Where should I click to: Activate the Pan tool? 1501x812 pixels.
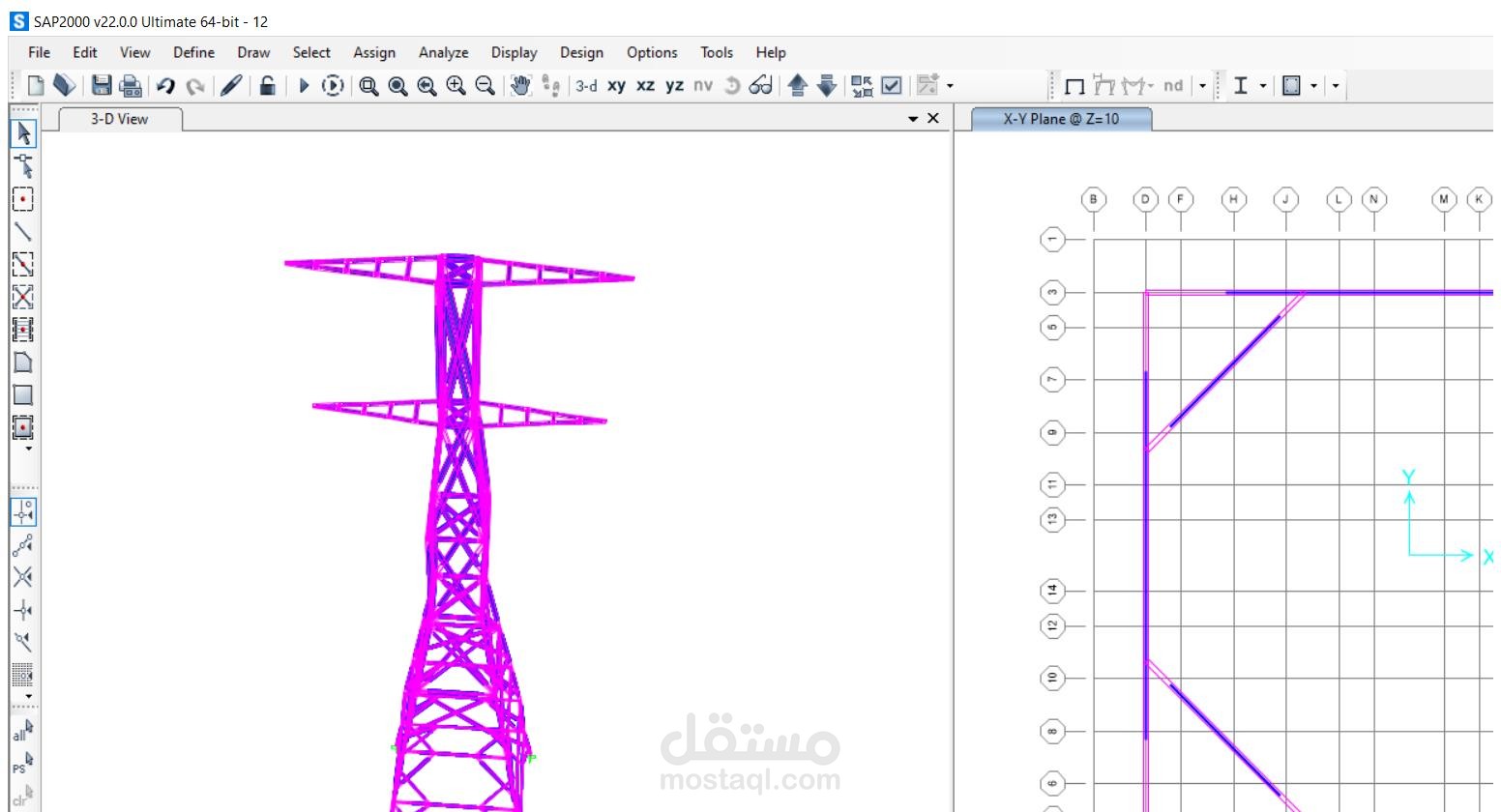519,85
